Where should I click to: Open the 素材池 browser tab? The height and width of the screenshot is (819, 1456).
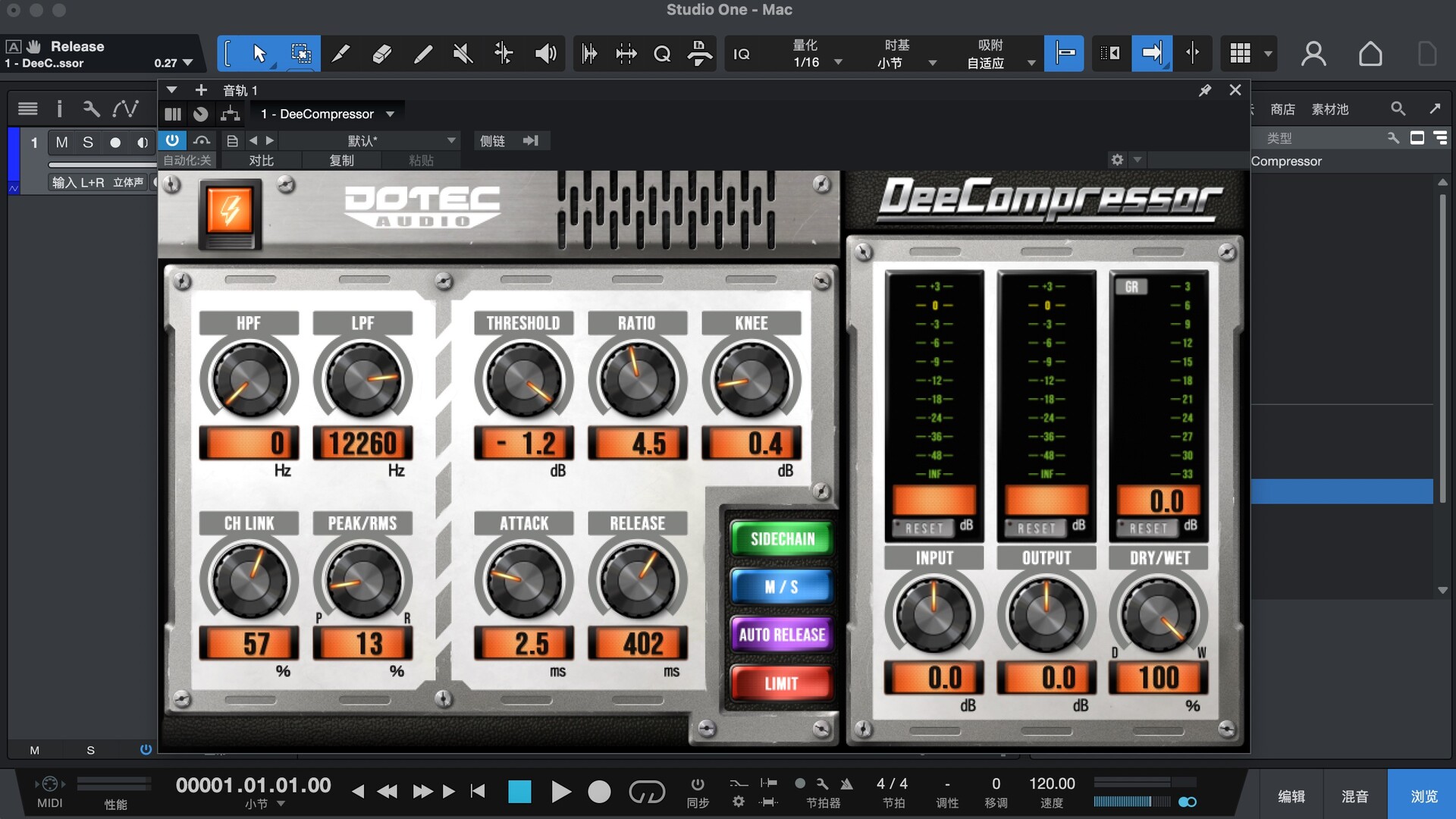tap(1330, 109)
